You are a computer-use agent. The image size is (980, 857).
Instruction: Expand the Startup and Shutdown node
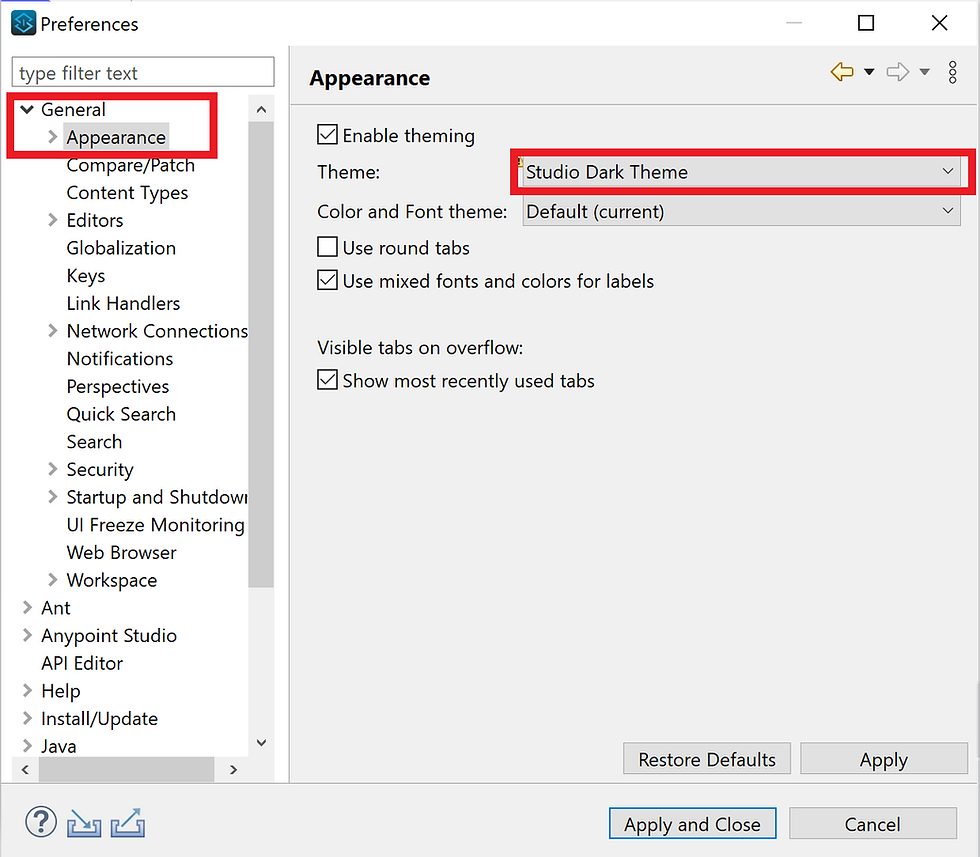click(x=52, y=497)
